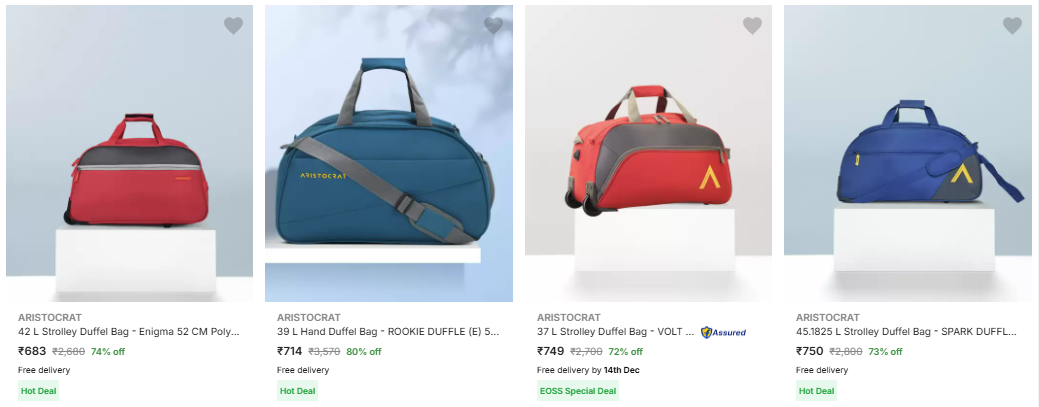Select the blue SPARK duffle product image
The image size is (1039, 407).
pyautogui.click(x=908, y=153)
